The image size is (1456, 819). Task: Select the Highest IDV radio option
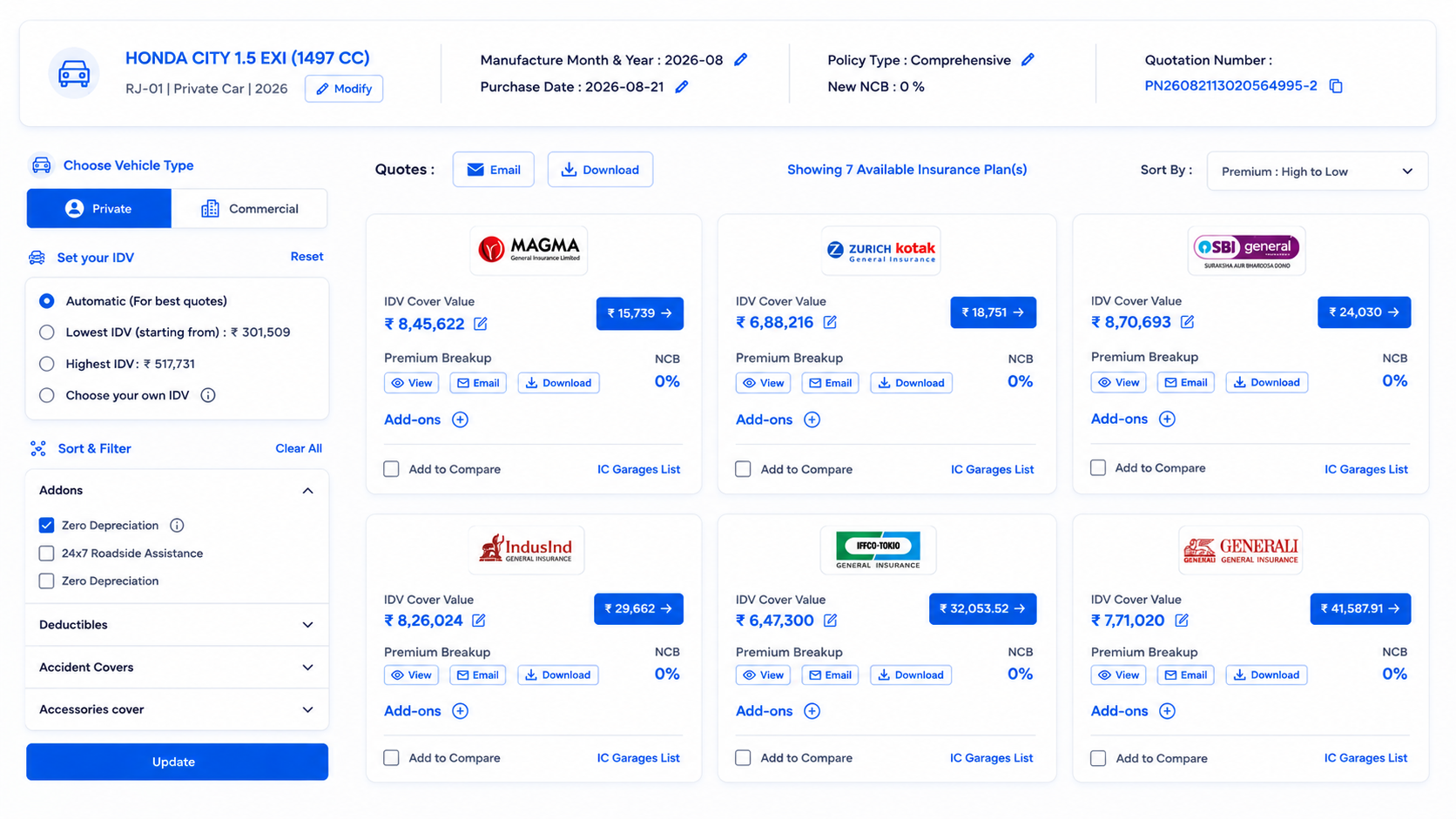click(47, 364)
